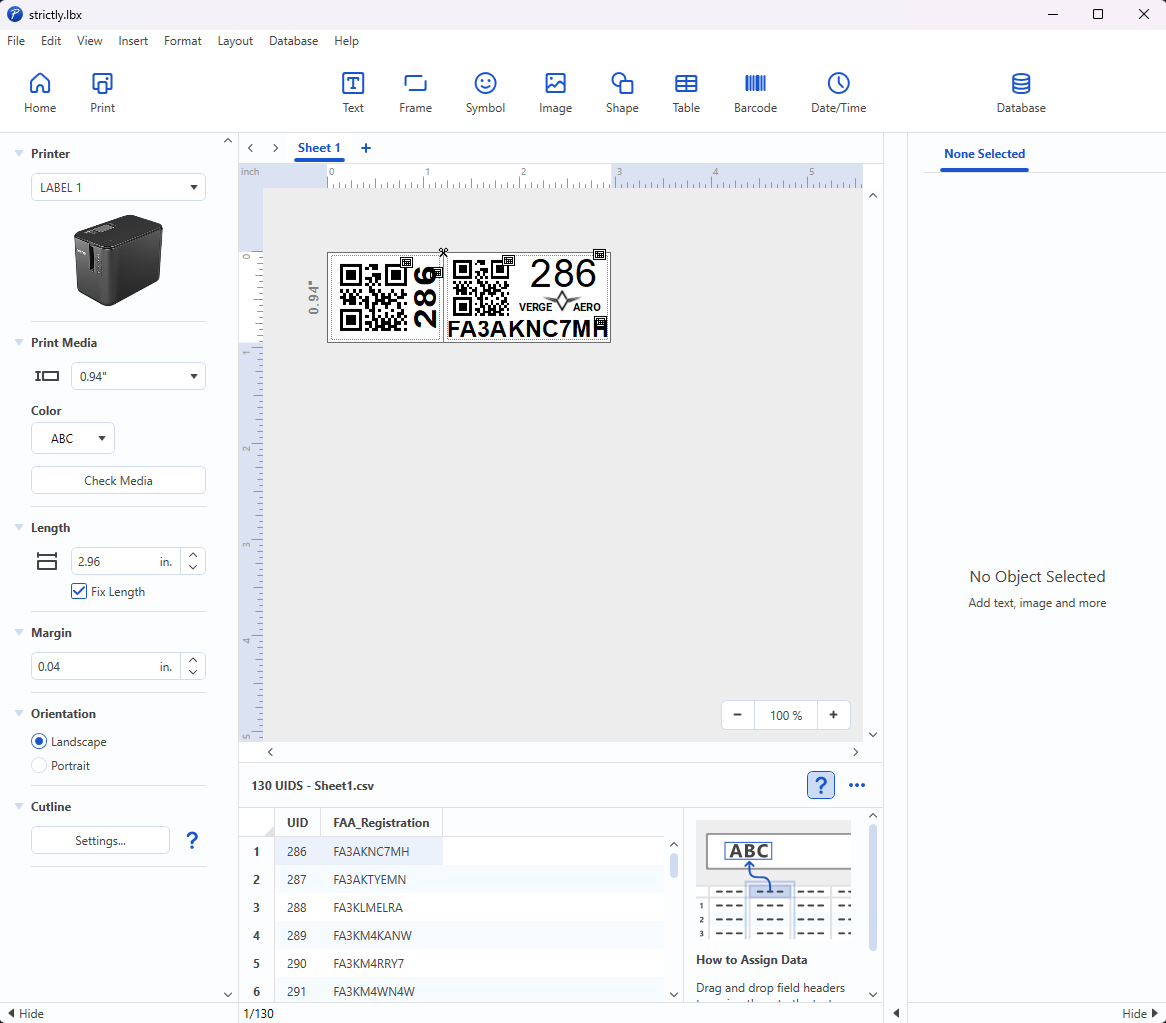Open the Cutline Settings dialog

(x=100, y=840)
